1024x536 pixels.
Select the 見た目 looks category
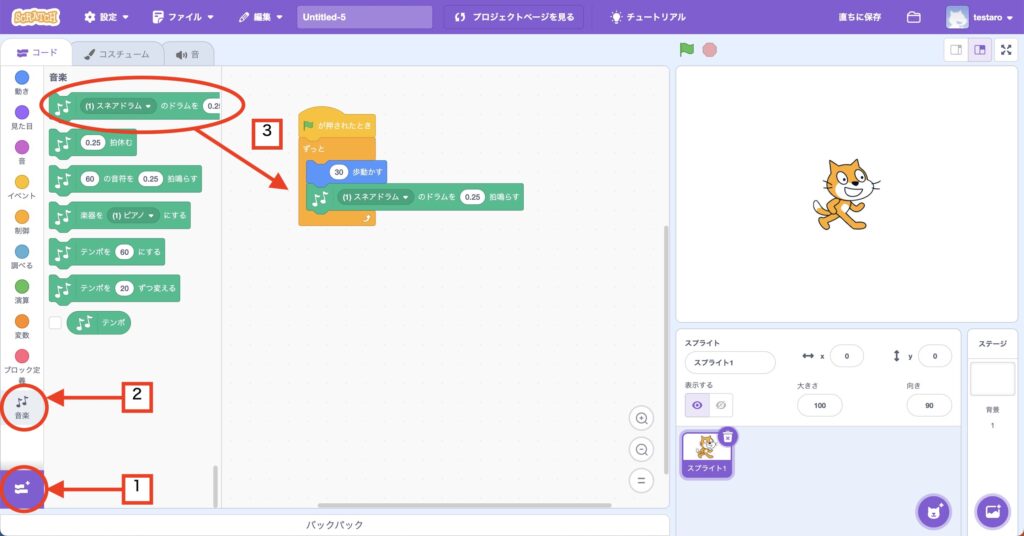tap(22, 118)
